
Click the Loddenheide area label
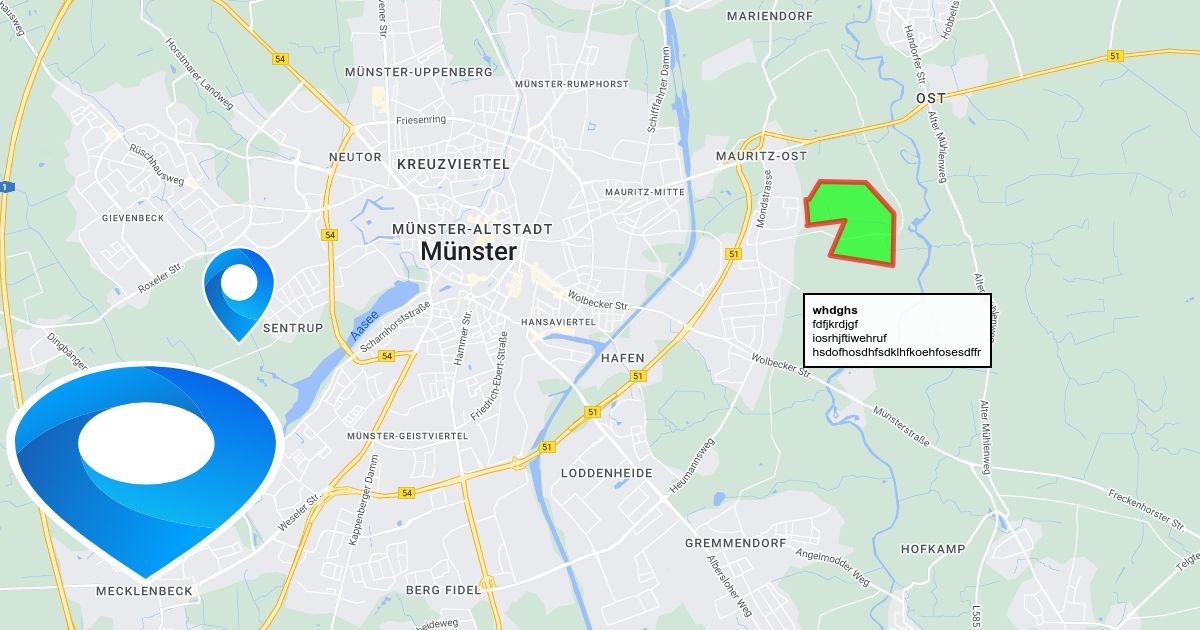607,473
